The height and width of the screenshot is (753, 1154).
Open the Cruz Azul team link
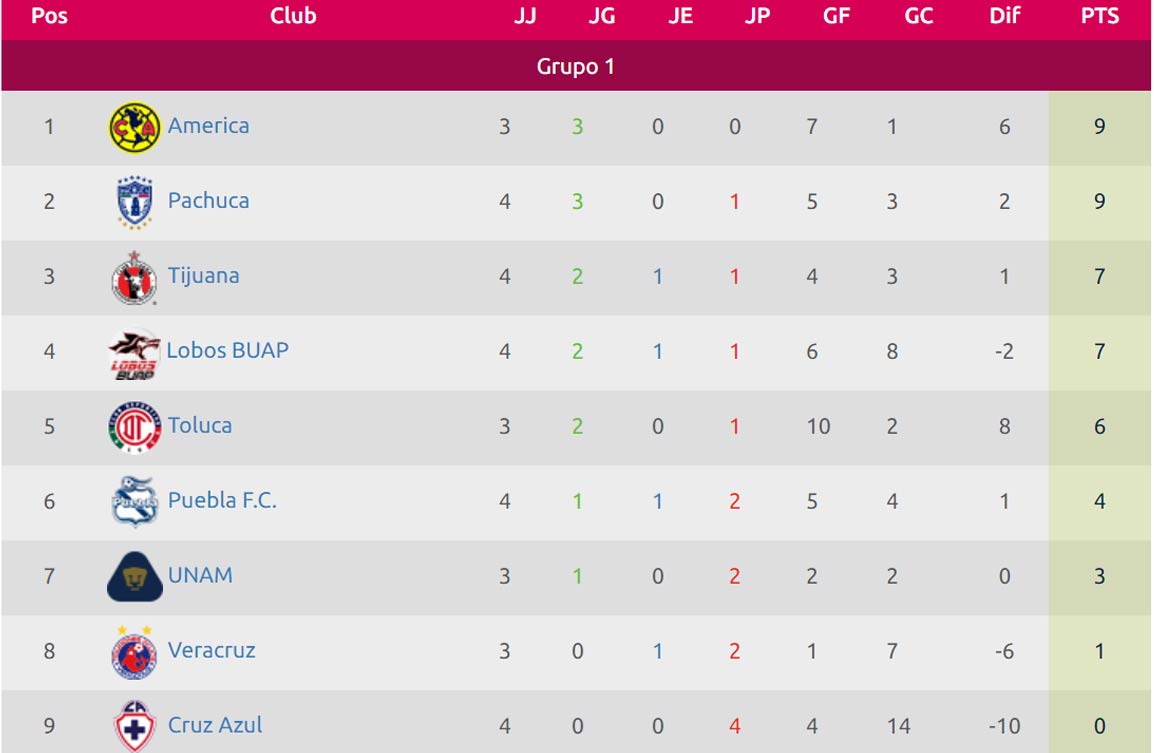[215, 725]
